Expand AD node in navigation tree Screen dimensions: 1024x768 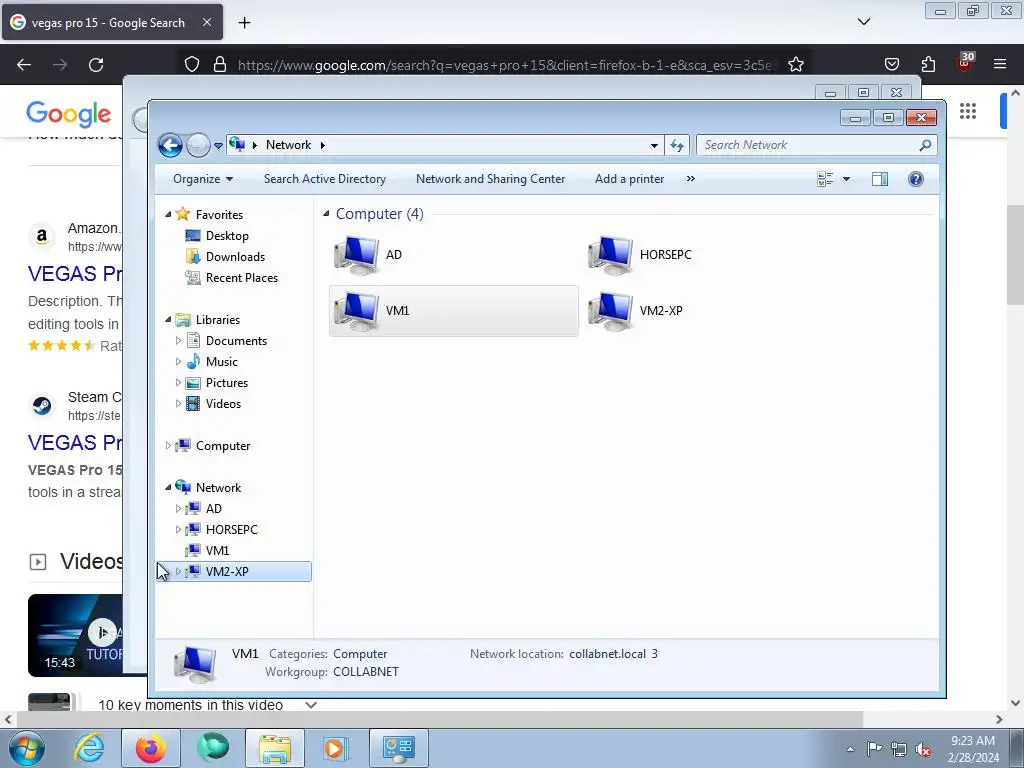(178, 509)
